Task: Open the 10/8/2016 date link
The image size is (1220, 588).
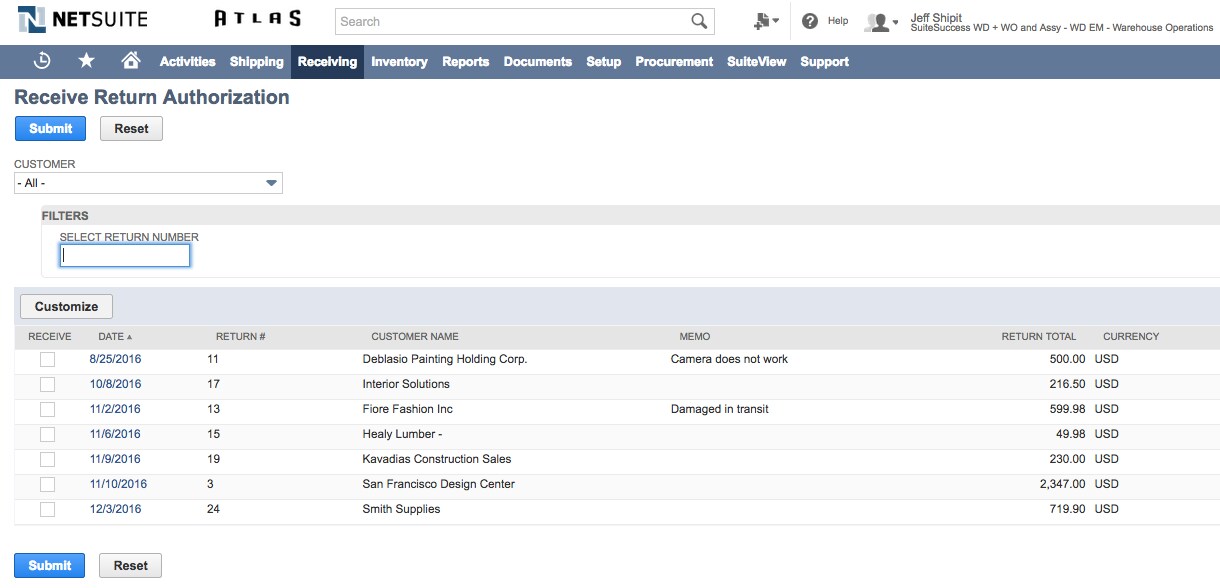Action: coord(115,384)
